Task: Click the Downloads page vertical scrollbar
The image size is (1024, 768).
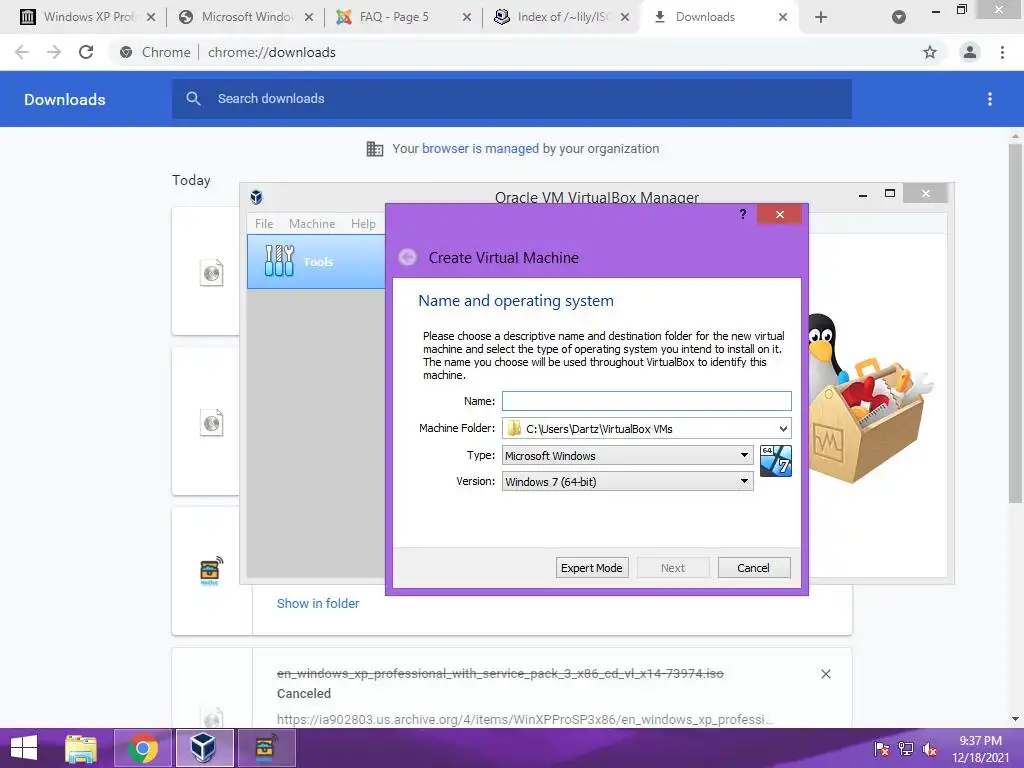Action: [1015, 323]
